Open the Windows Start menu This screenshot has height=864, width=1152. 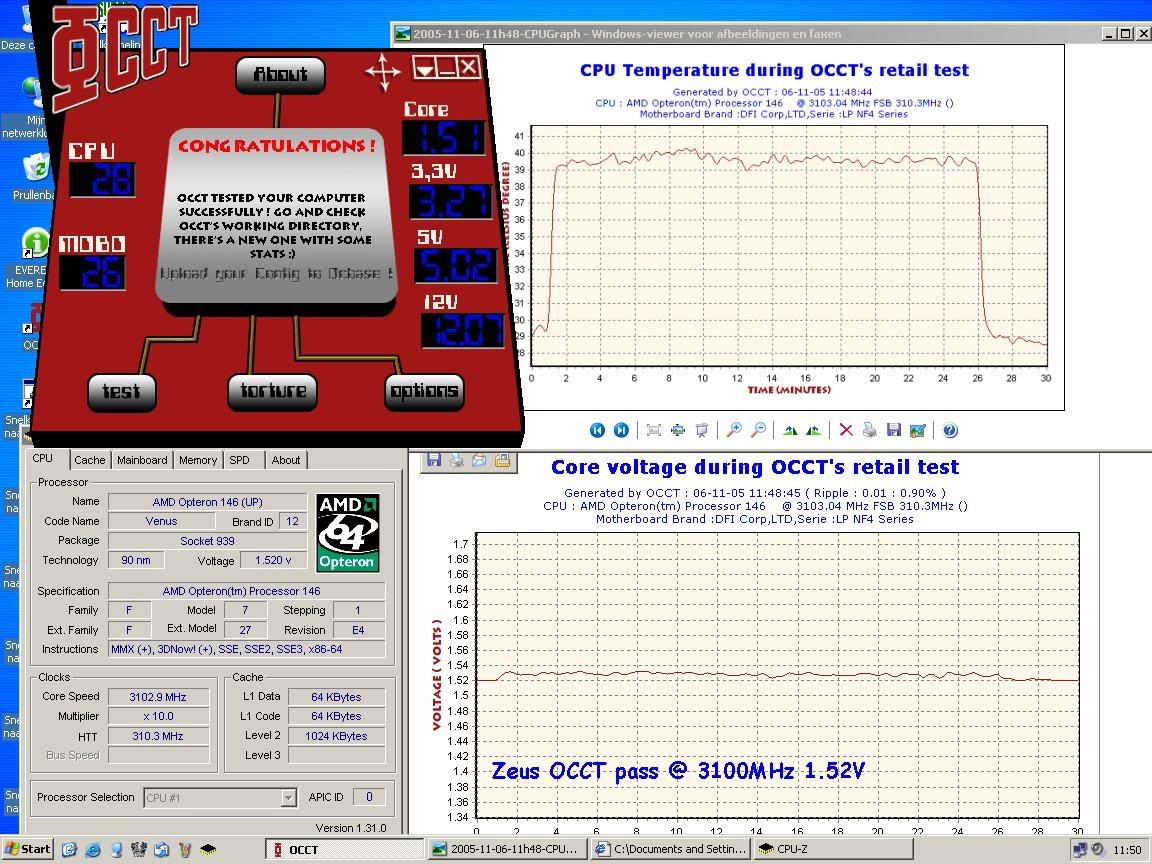[28, 849]
